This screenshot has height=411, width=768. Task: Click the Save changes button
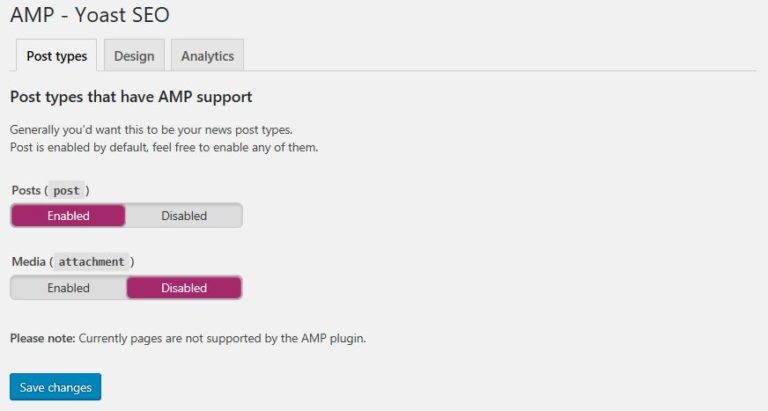55,387
